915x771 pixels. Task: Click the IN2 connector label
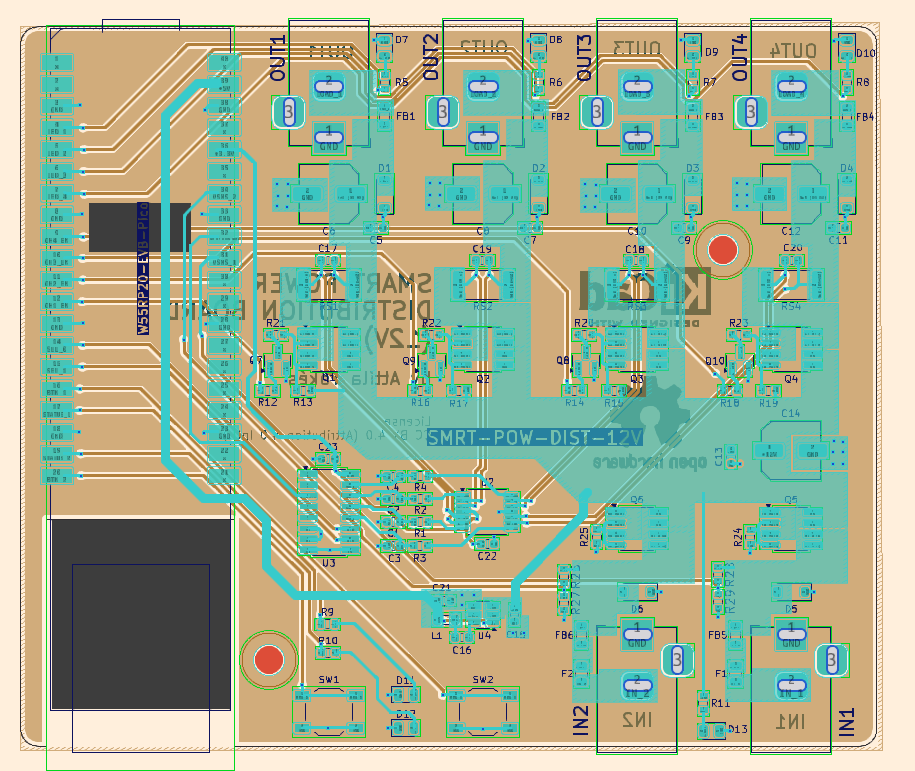581,720
